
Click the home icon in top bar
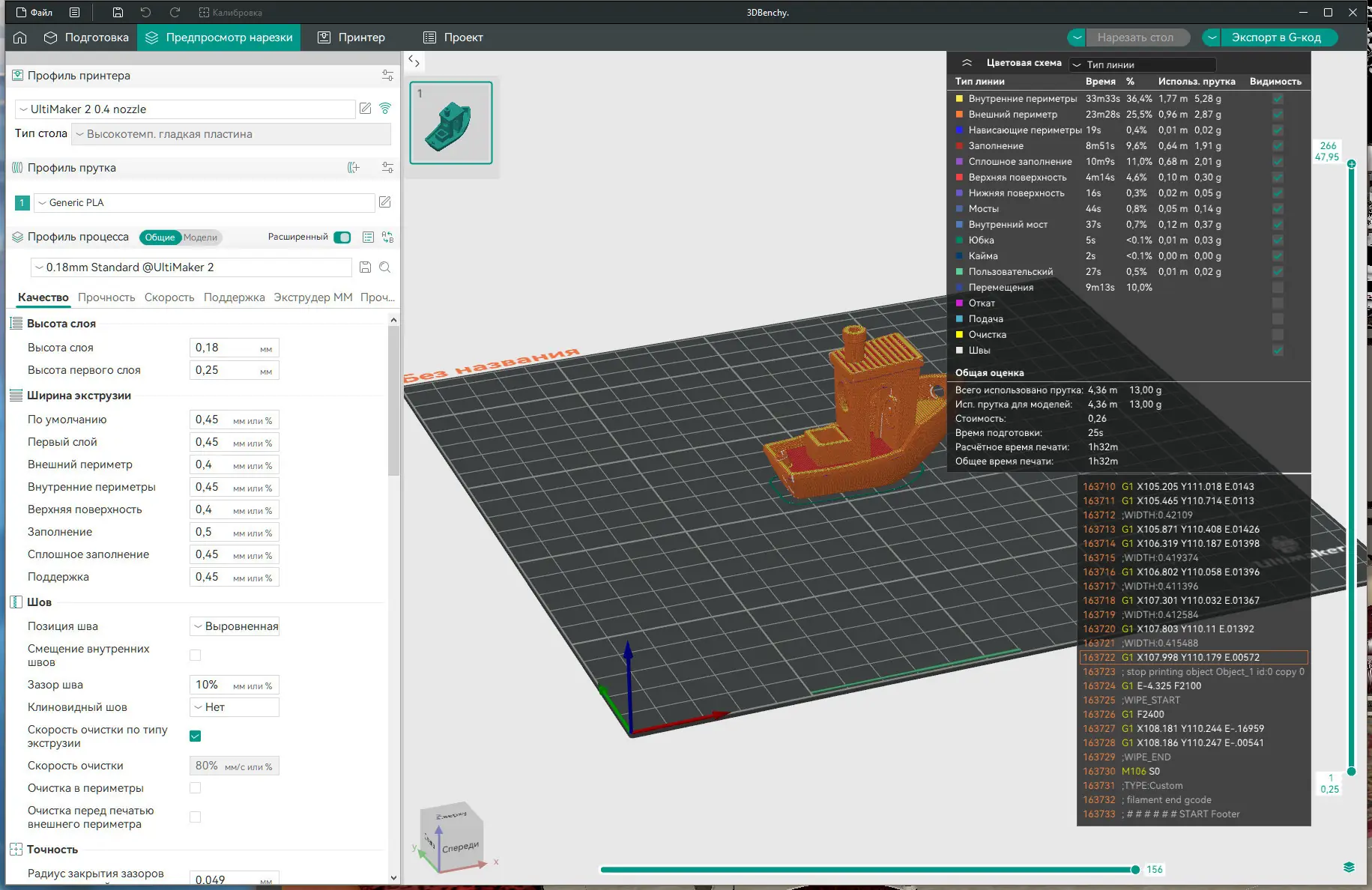click(x=20, y=37)
